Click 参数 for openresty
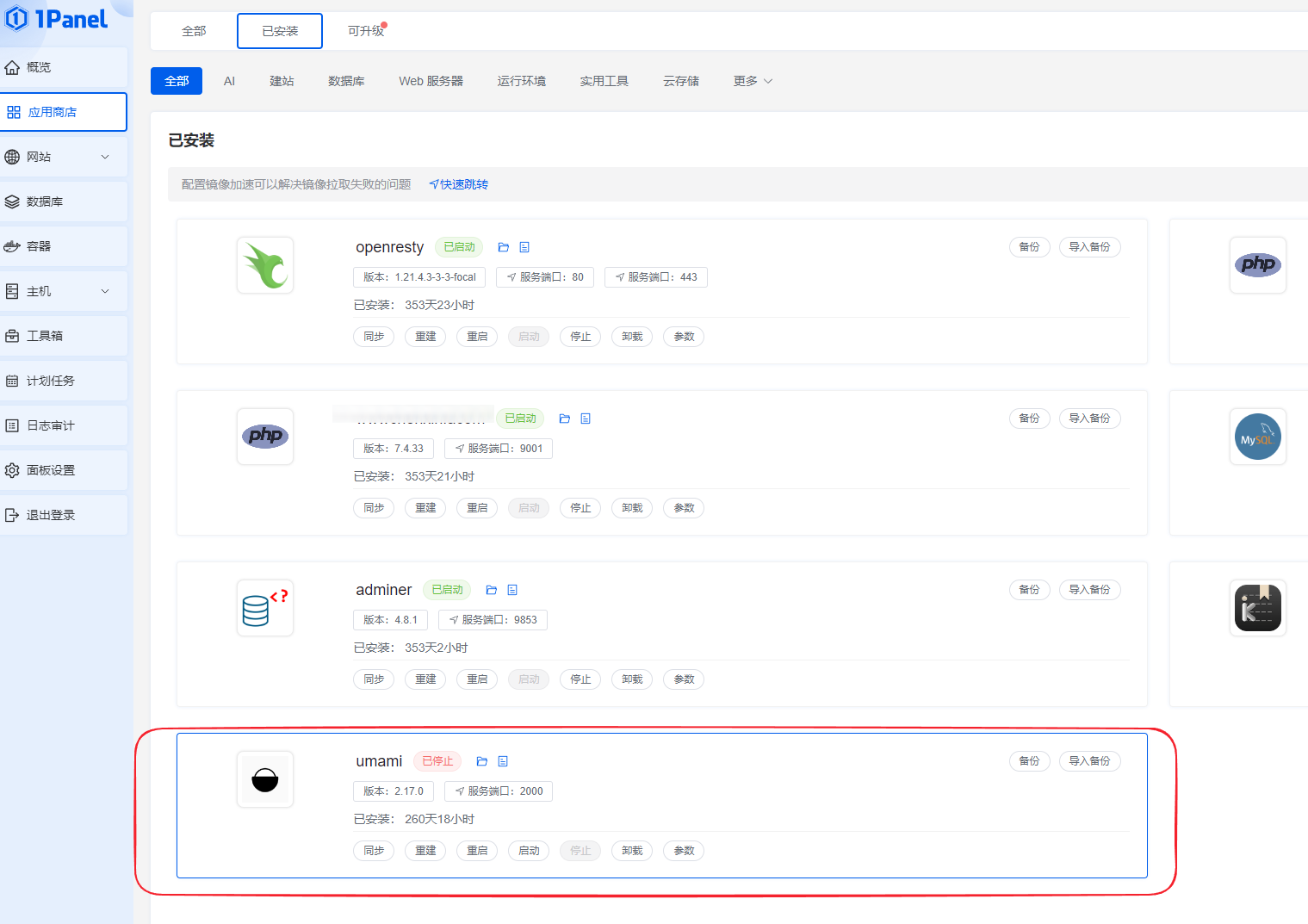This screenshot has height=924, width=1308. tap(684, 337)
